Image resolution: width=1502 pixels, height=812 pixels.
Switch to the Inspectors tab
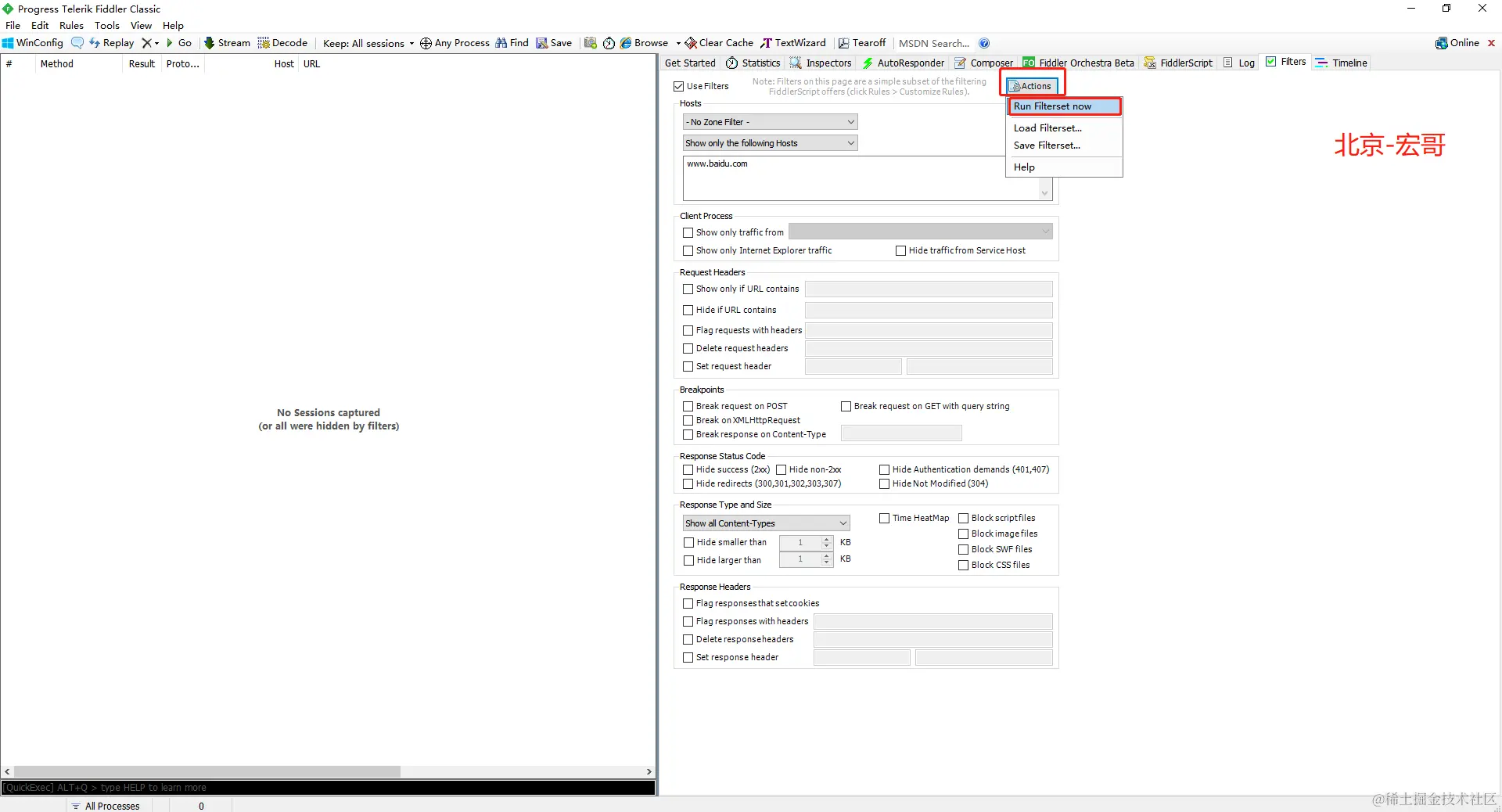click(x=821, y=63)
